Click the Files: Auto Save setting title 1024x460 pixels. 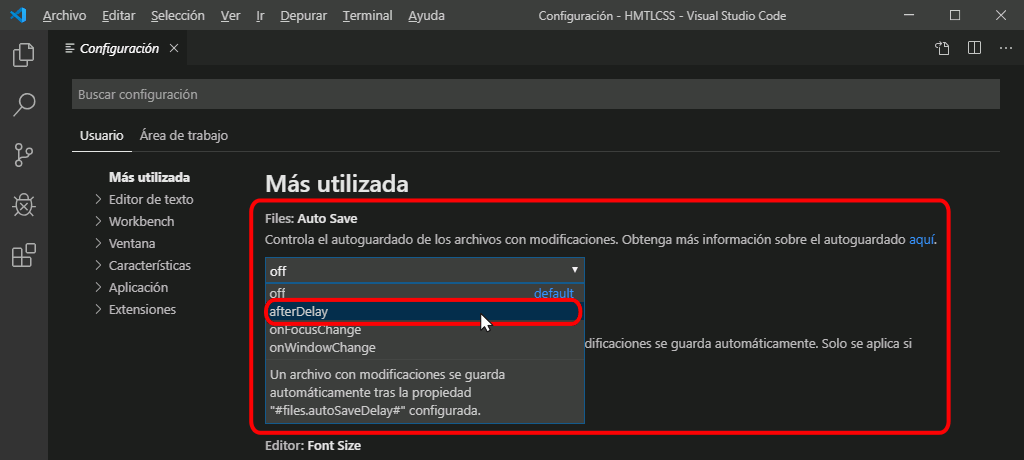(311, 218)
